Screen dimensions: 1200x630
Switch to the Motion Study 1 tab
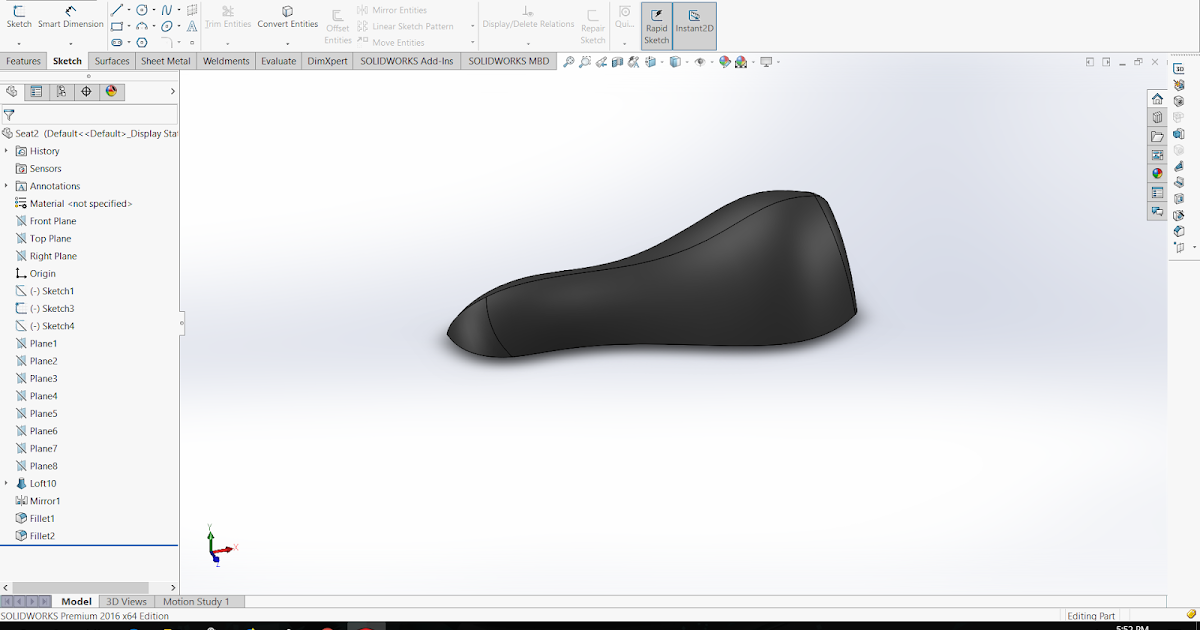(197, 601)
